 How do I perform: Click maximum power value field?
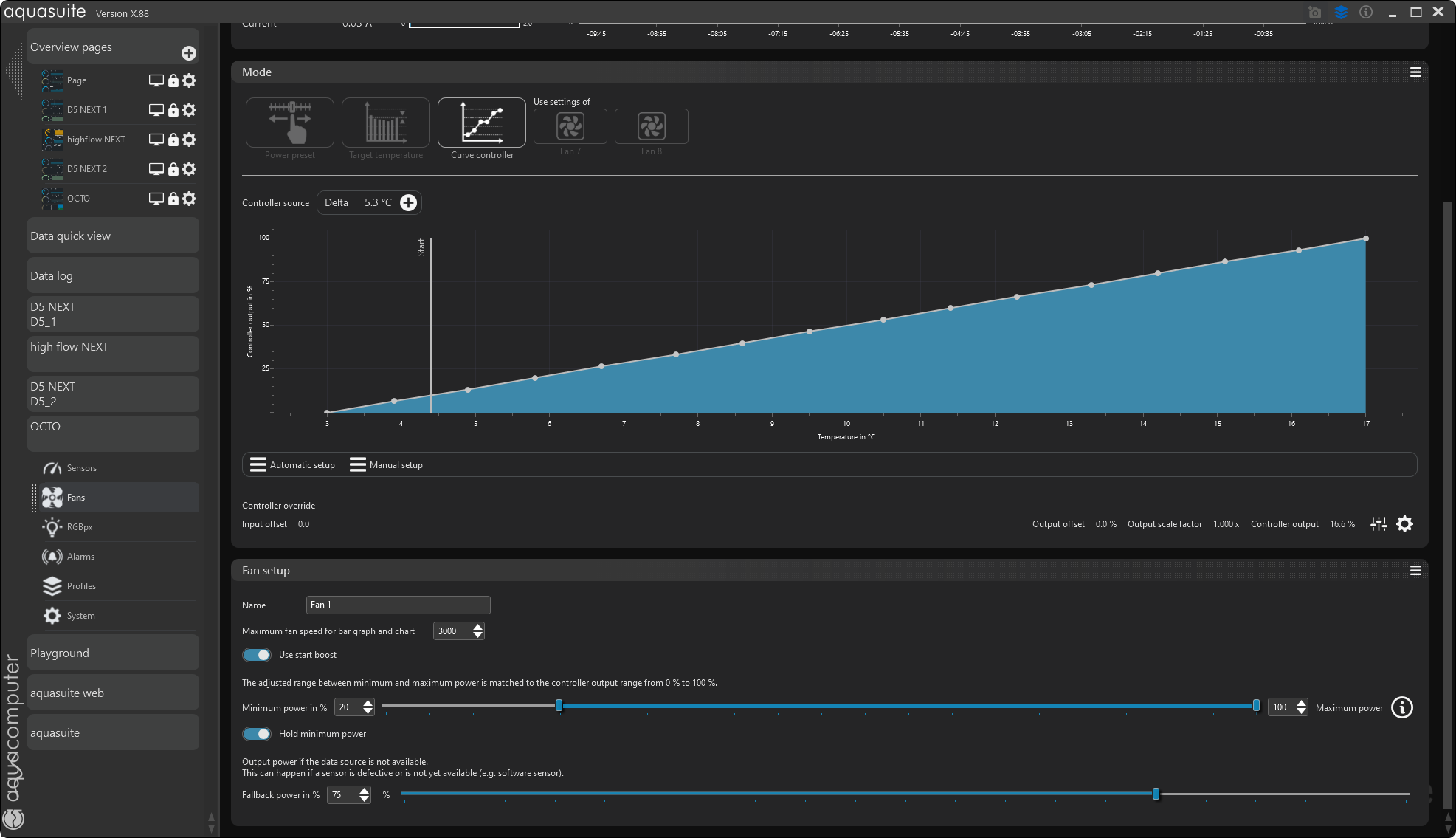click(1281, 707)
